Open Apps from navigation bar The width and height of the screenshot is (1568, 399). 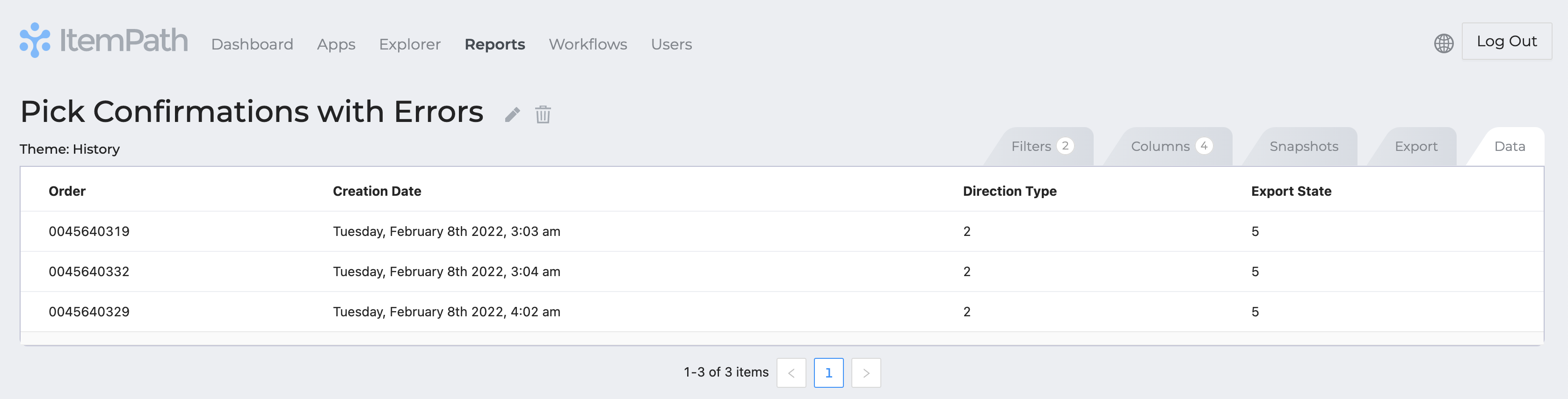point(336,44)
